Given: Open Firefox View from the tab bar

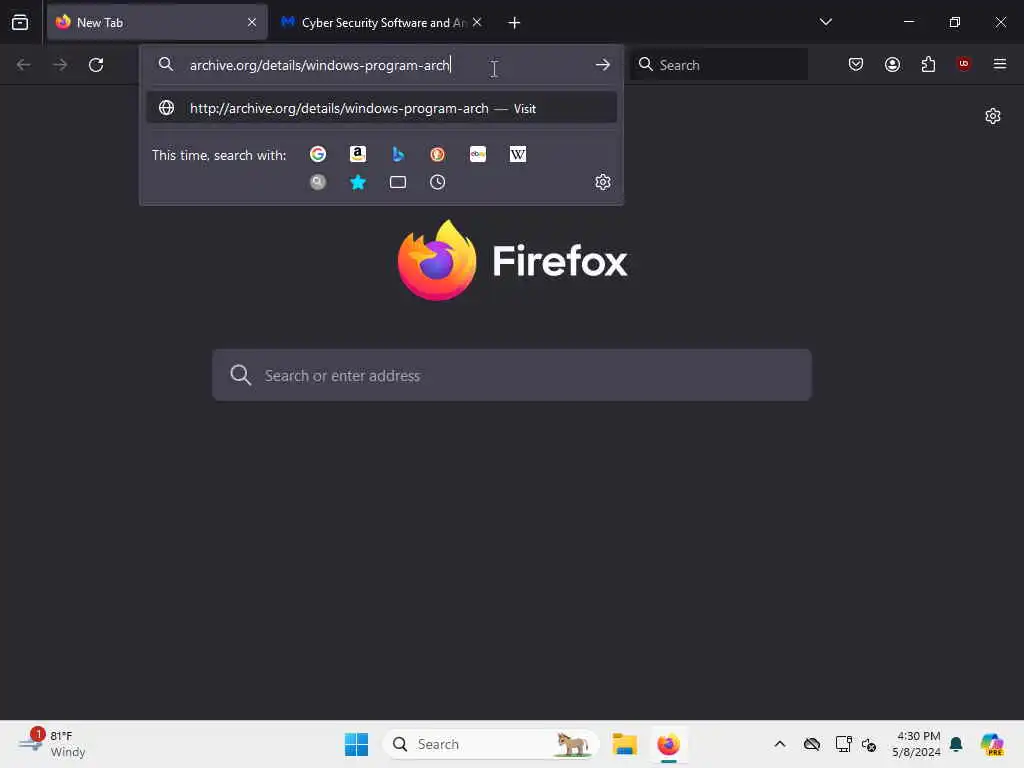Looking at the screenshot, I should [20, 22].
